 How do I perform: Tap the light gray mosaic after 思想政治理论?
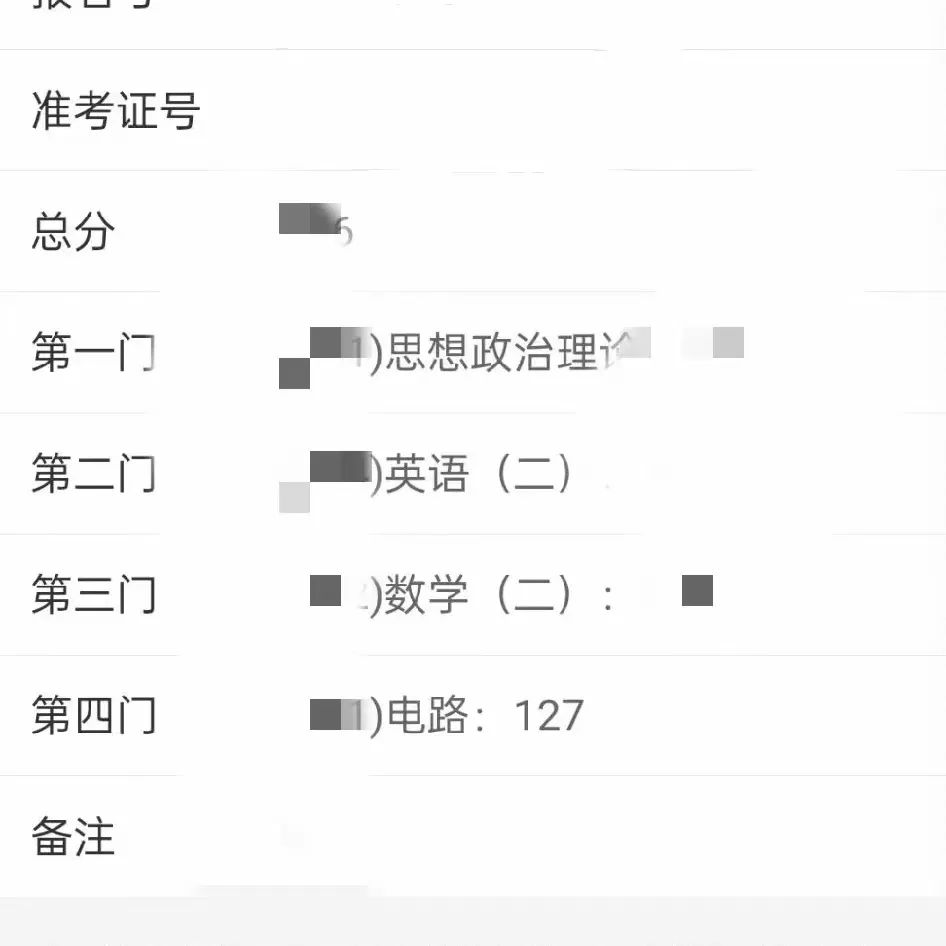pyautogui.click(x=728, y=342)
